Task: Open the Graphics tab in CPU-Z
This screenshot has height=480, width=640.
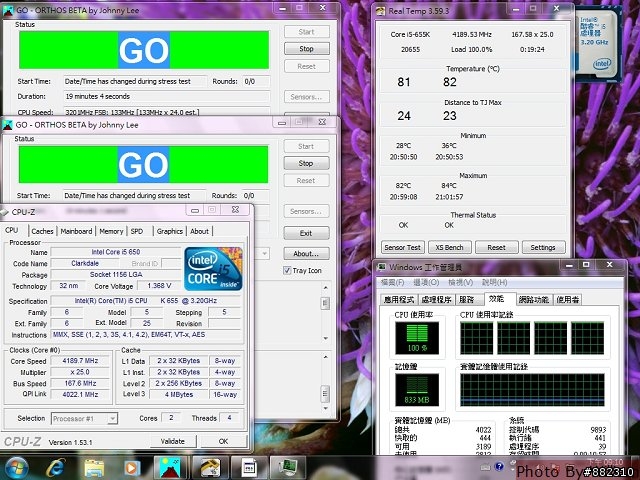Action: pyautogui.click(x=170, y=231)
